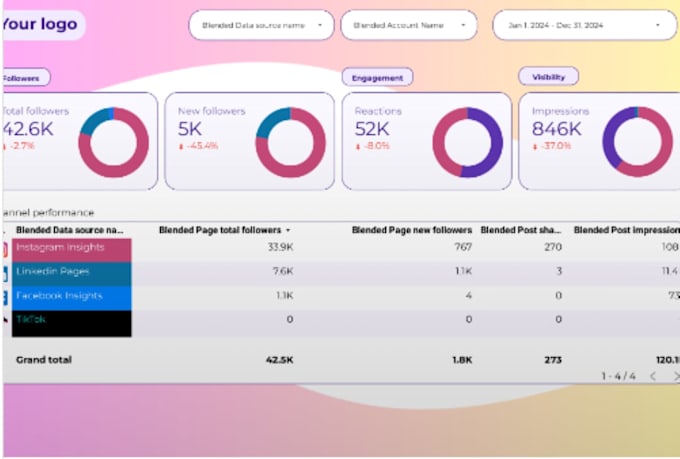Open the Blended Data source name dropdown
Image resolution: width=680 pixels, height=459 pixels.
point(262,25)
